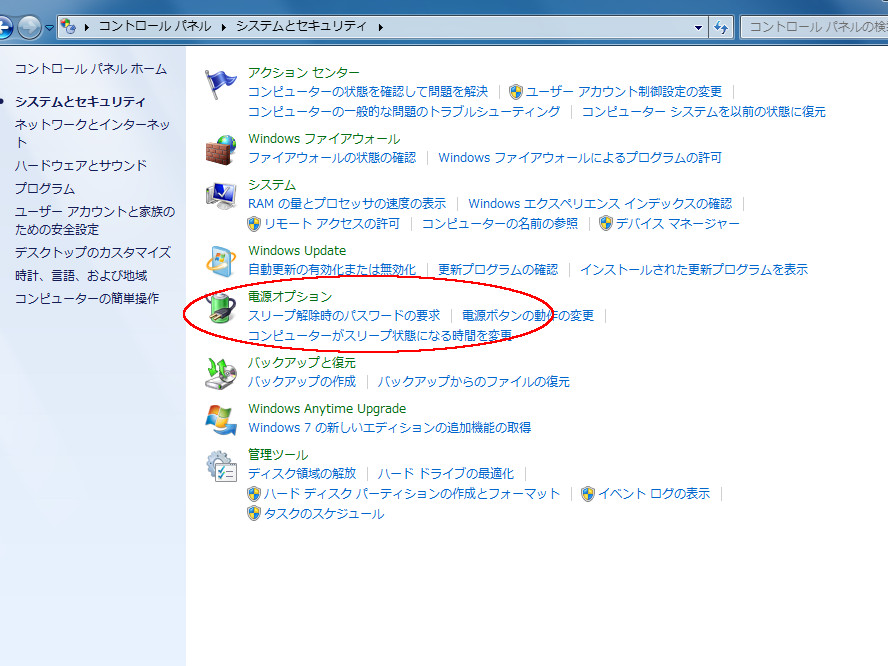Screen dimensions: 888x666
Task: Click the Windows Update icon
Action: 220,262
